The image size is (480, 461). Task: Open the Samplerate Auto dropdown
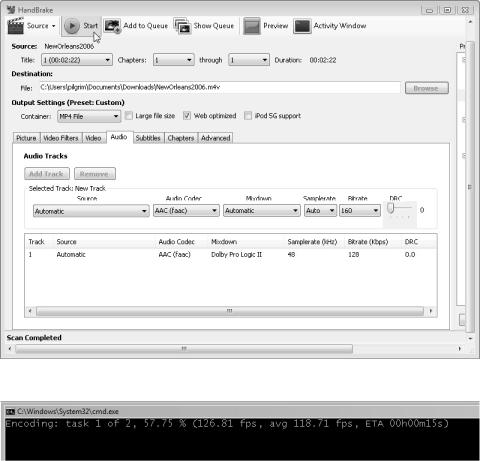(320, 211)
